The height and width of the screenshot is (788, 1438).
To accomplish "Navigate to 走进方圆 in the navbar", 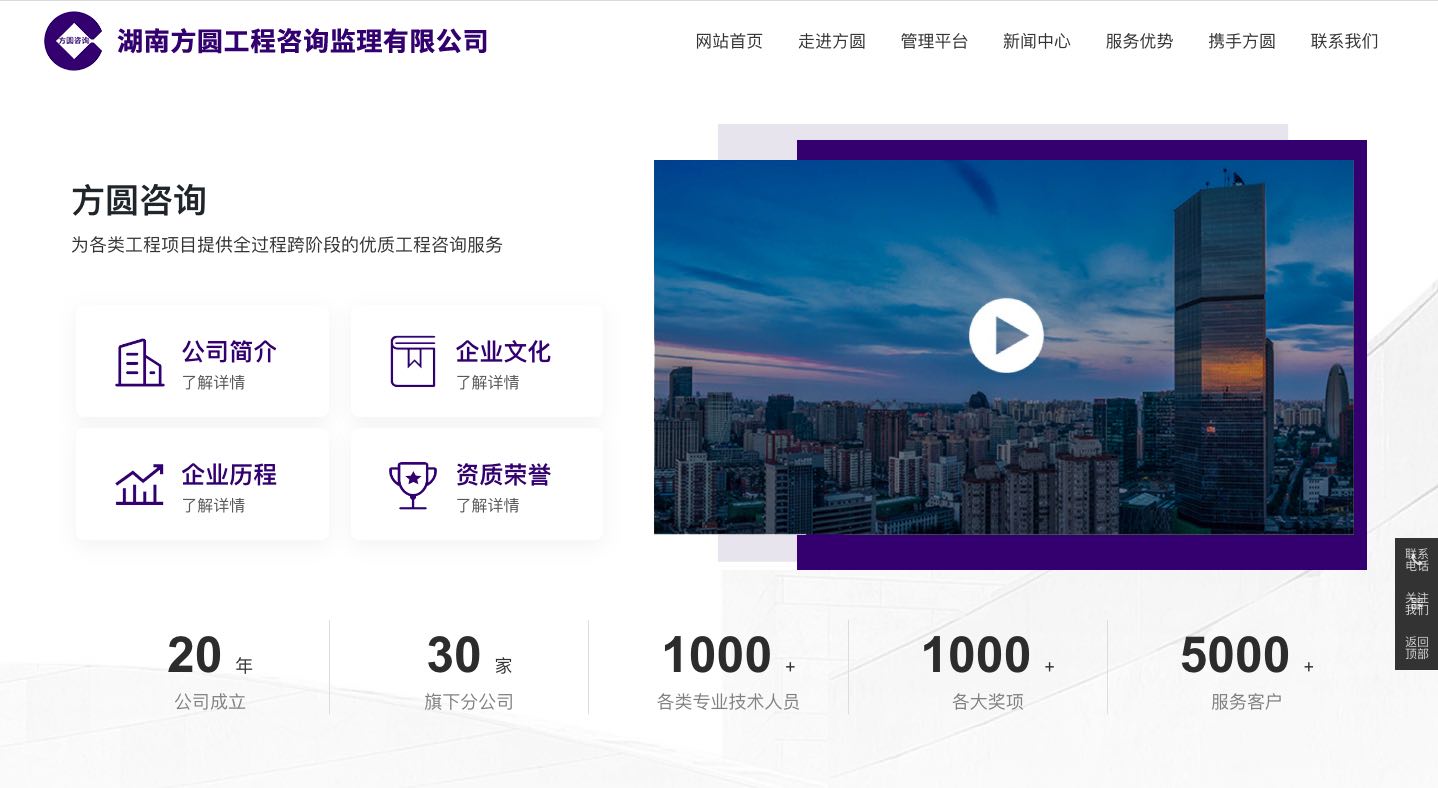I will coord(832,42).
